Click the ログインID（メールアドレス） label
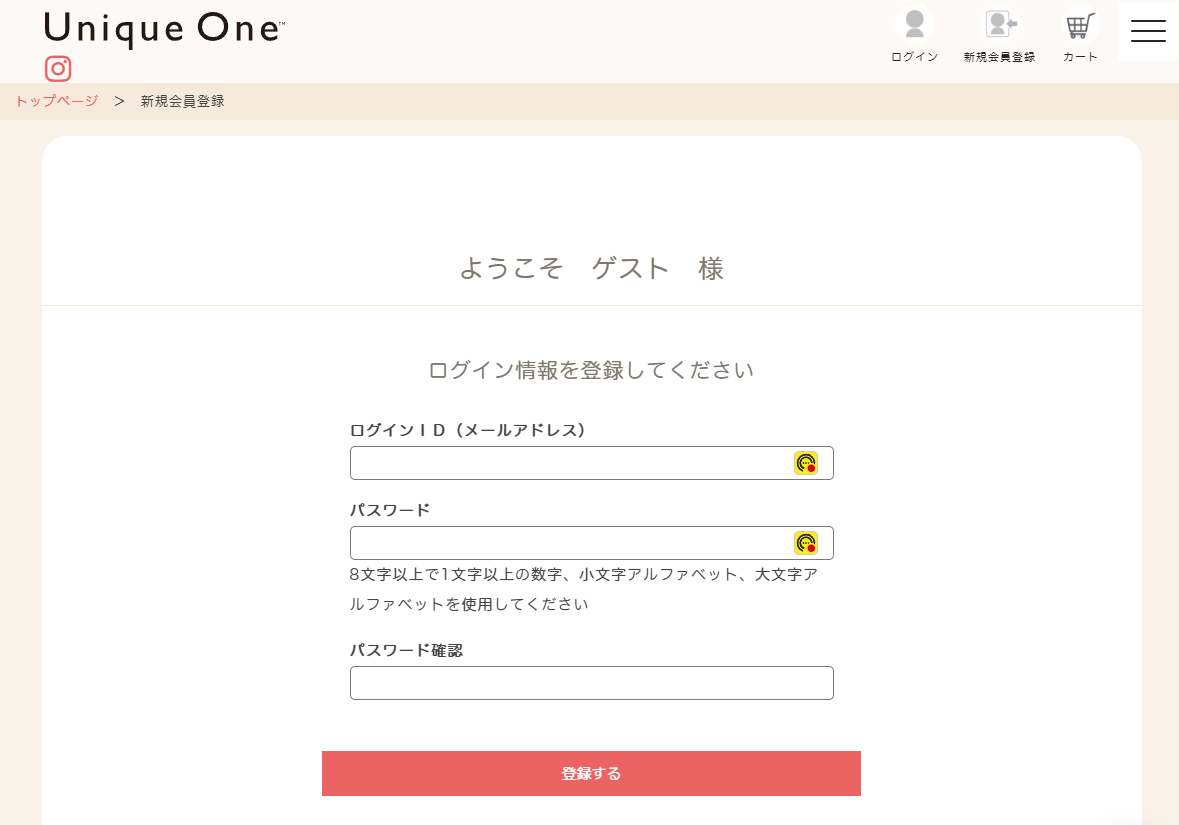Image resolution: width=1179 pixels, height=825 pixels. point(467,430)
